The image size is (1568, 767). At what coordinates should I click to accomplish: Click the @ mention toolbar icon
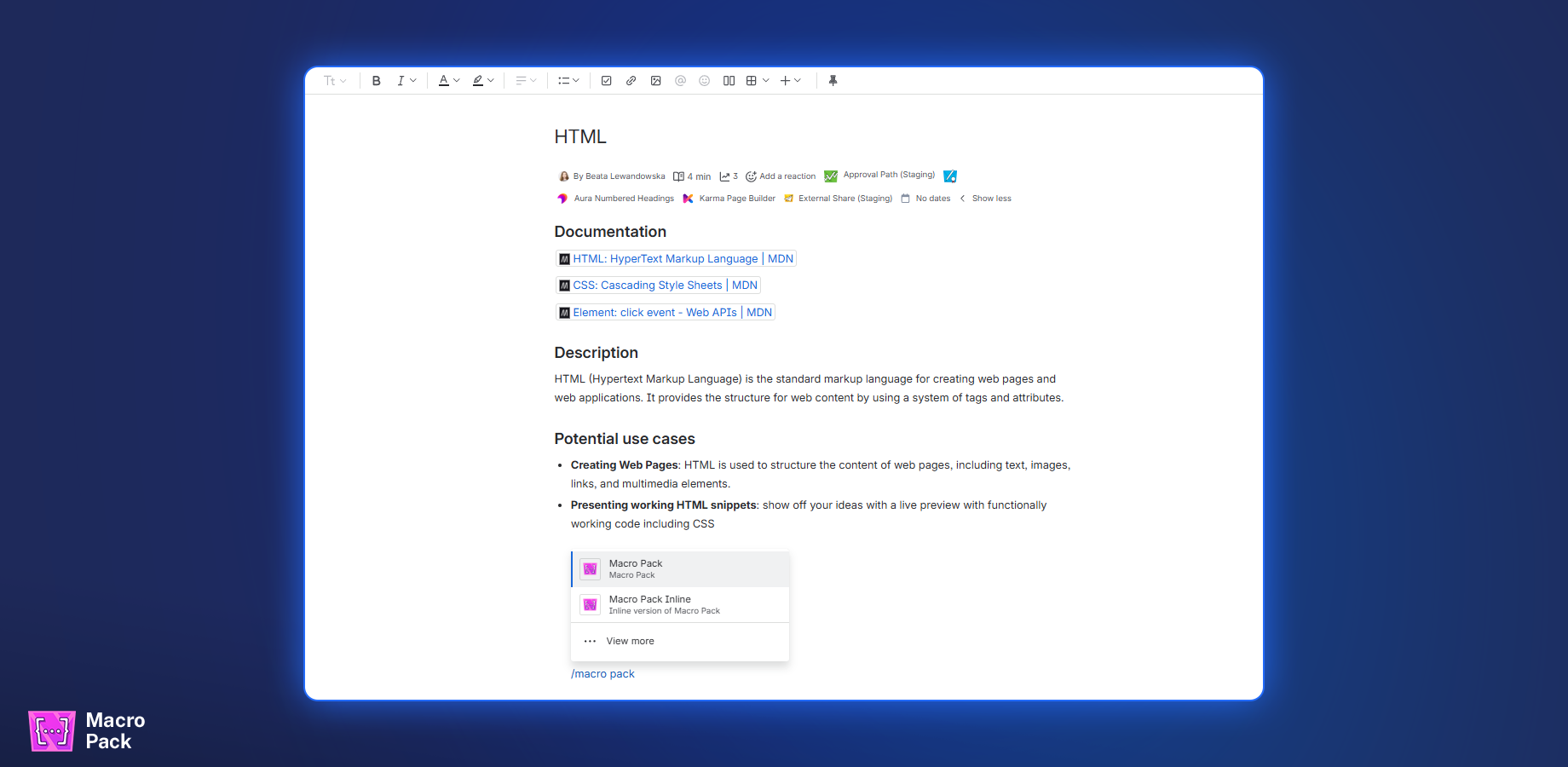(x=680, y=81)
